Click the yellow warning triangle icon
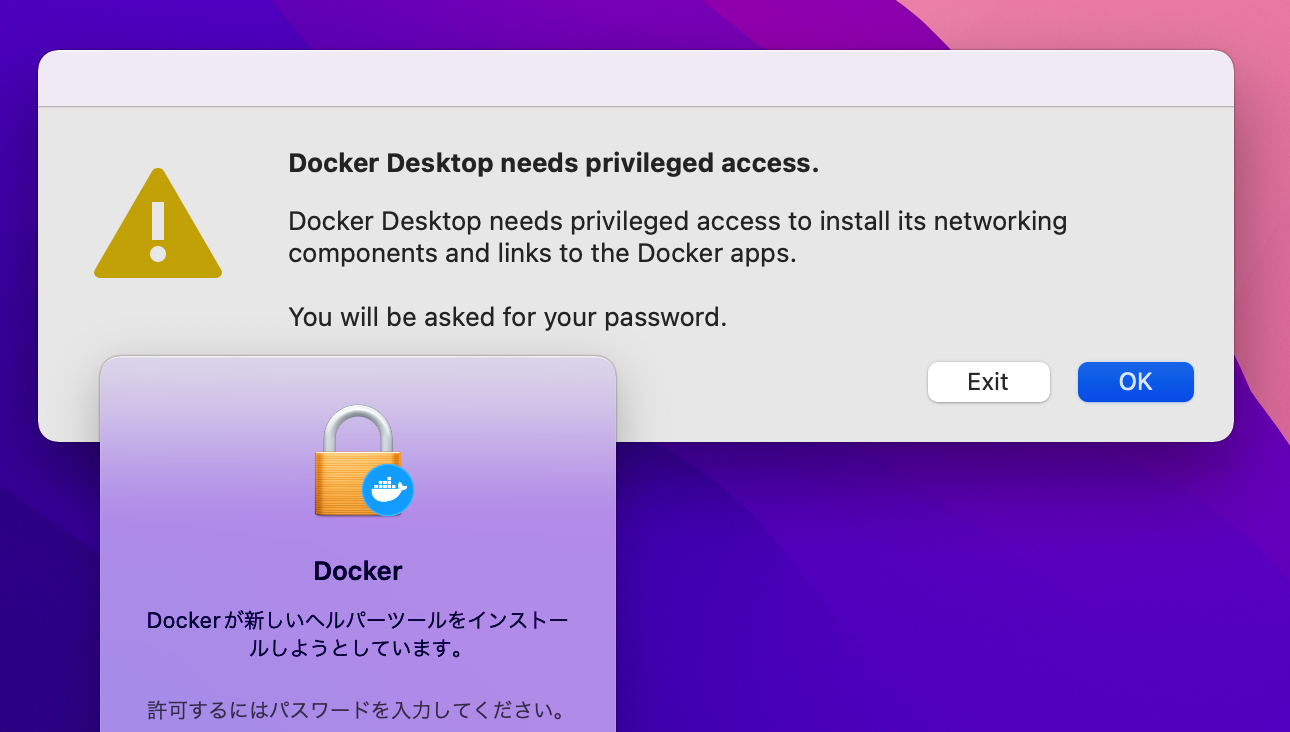The width and height of the screenshot is (1290, 732). pyautogui.click(x=158, y=224)
